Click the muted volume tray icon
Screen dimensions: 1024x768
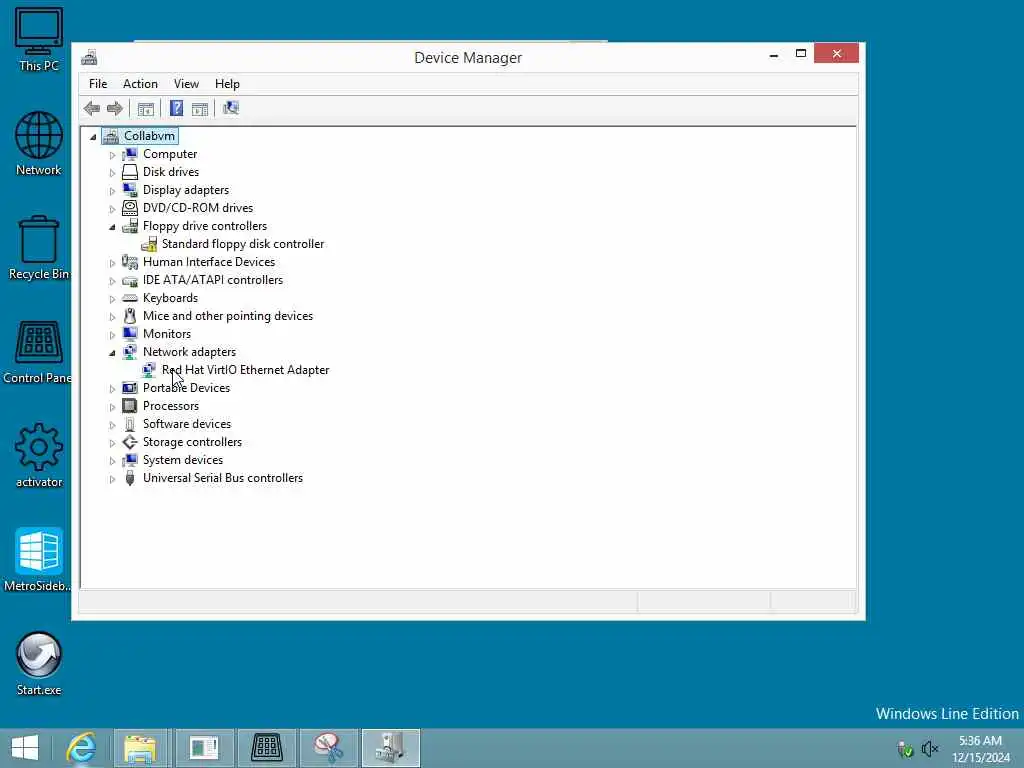[929, 748]
